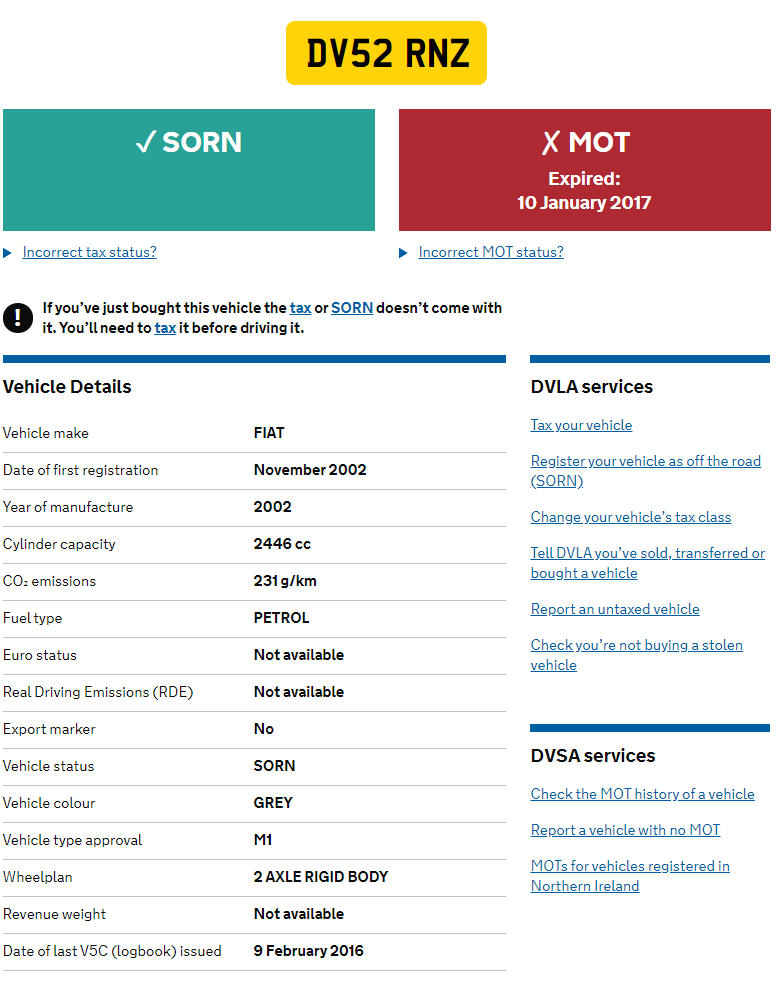The height and width of the screenshot is (985, 778).
Task: Follow the first 'tax' link in warning
Action: 300,308
